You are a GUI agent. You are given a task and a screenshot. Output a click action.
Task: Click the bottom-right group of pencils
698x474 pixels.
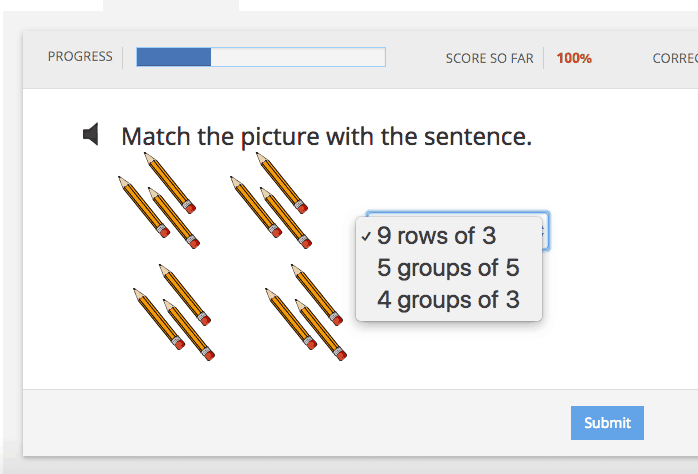tap(305, 312)
